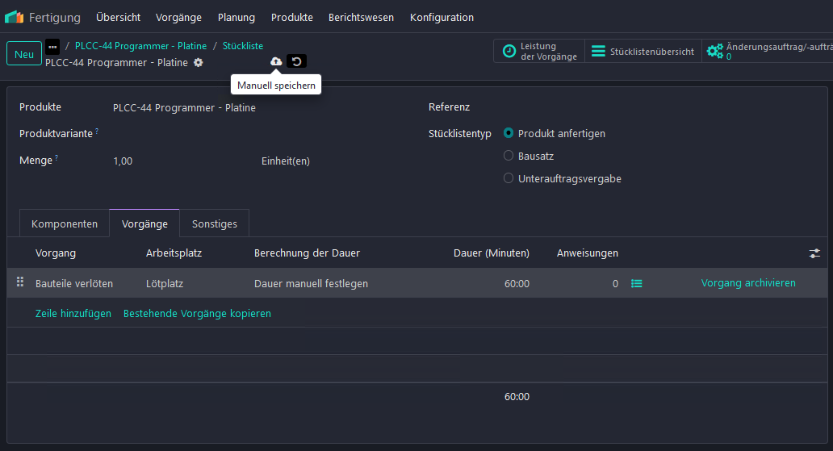Click Vorgang archivieren link

pyautogui.click(x=748, y=283)
